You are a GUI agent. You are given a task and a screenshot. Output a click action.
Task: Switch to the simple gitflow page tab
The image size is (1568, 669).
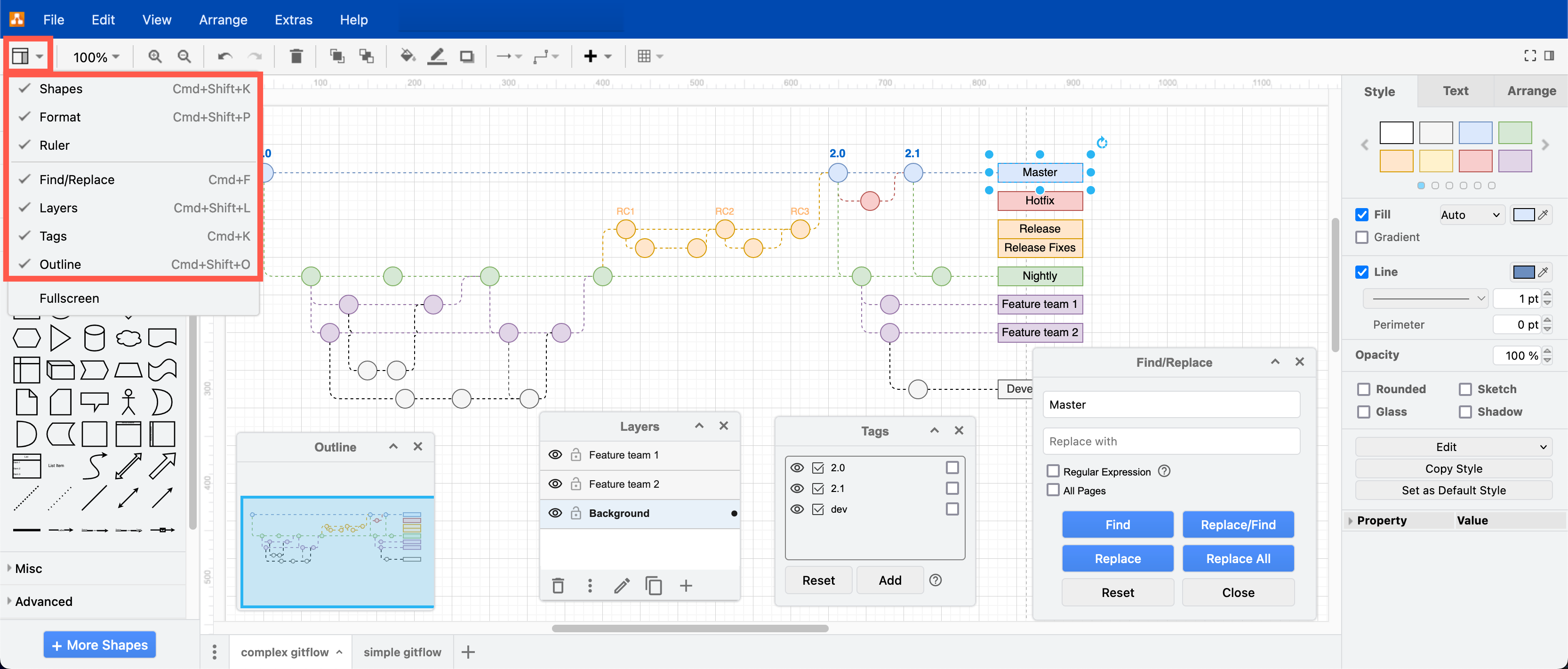click(x=402, y=652)
